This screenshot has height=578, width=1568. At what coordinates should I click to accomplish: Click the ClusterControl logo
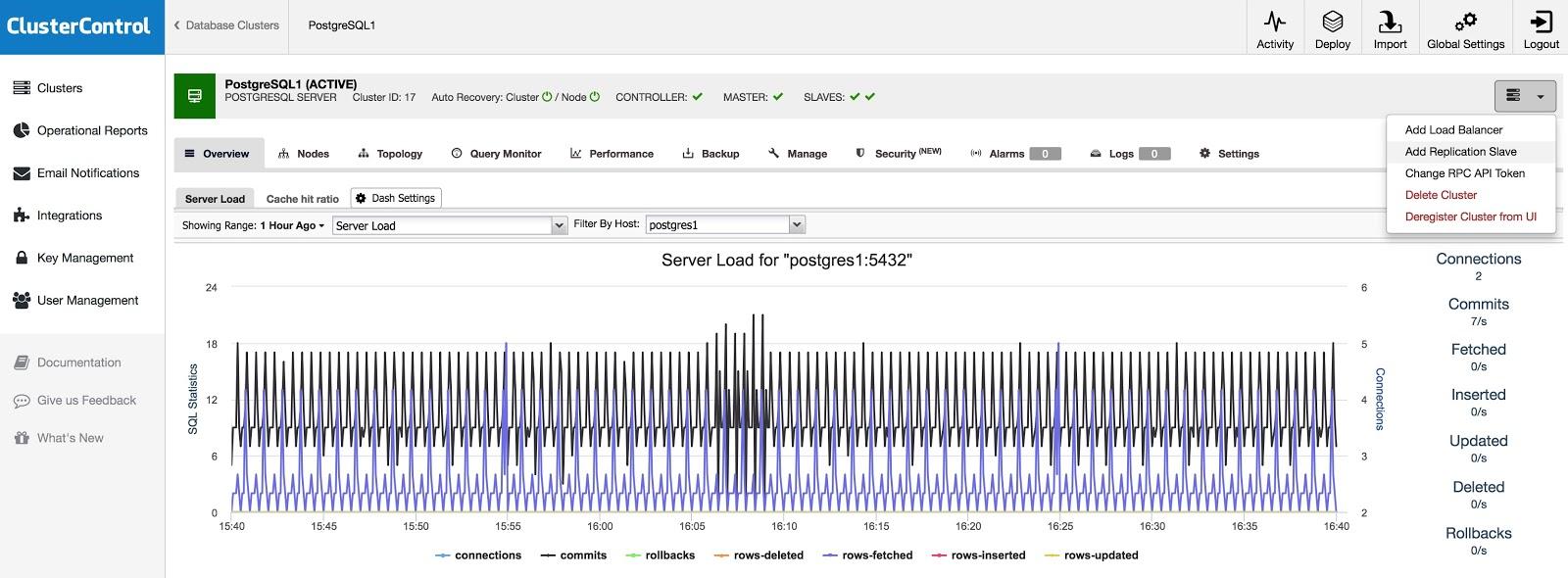[78, 26]
